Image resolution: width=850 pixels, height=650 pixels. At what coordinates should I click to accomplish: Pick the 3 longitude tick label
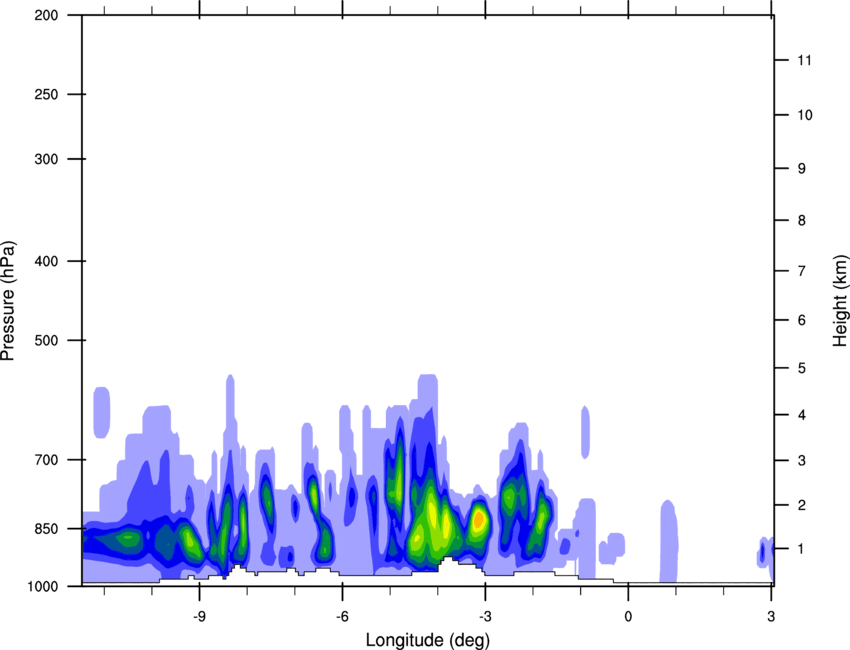pos(771,616)
